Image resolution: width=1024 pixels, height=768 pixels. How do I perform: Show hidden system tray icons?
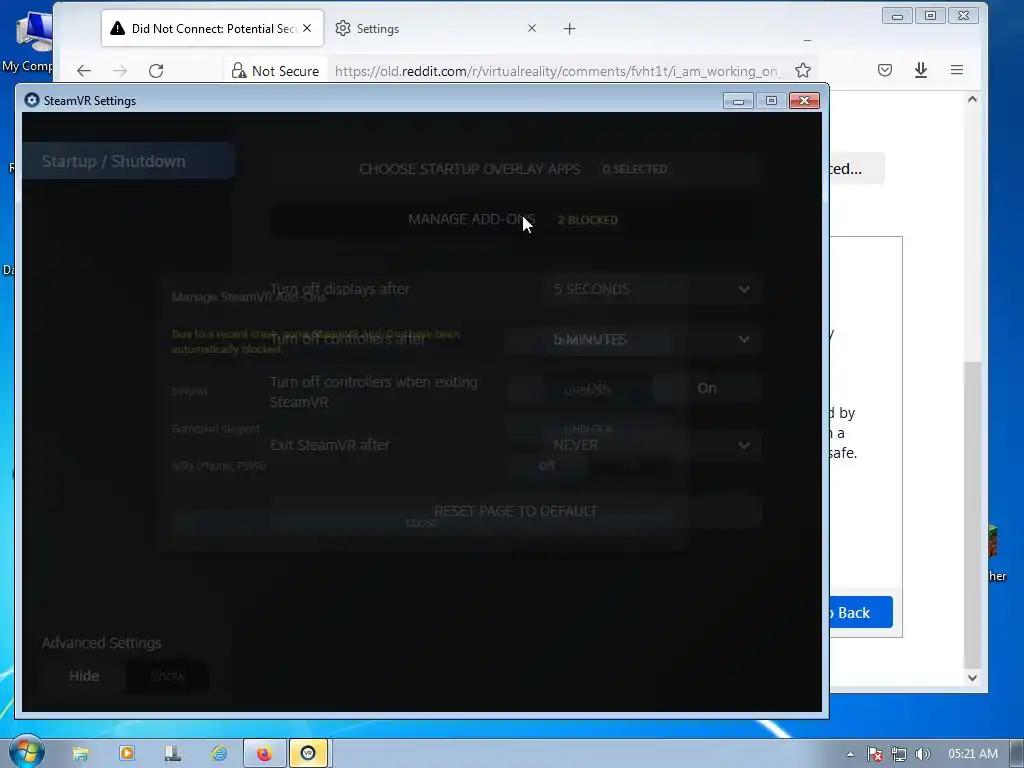click(850, 754)
